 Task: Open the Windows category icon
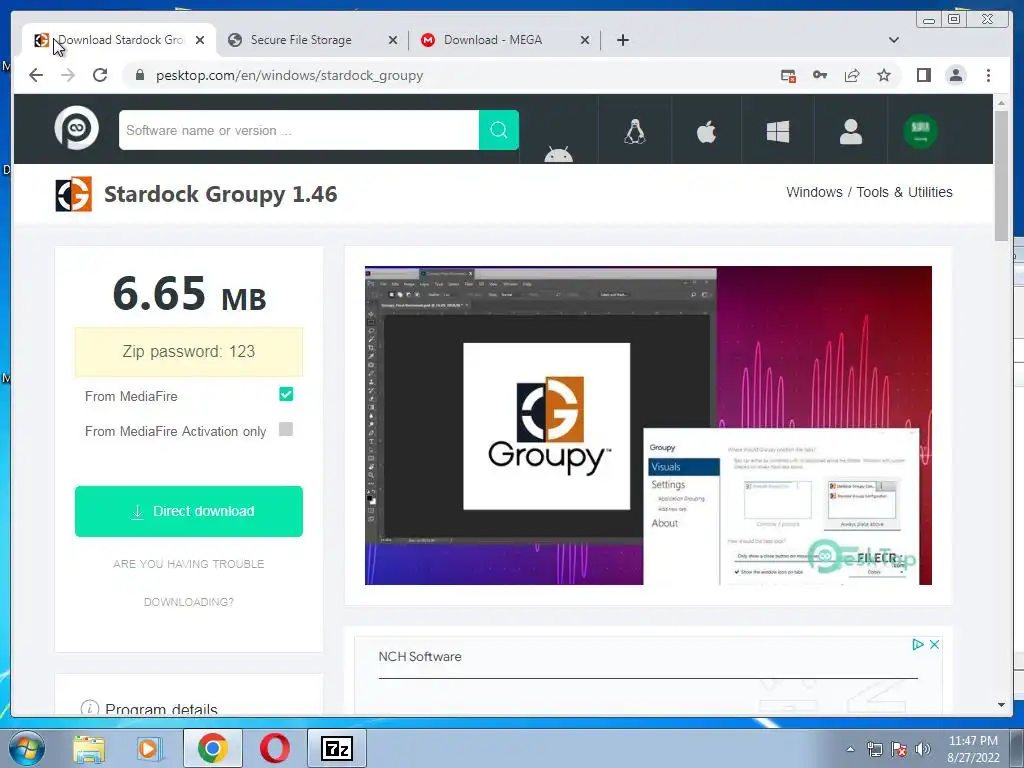(x=778, y=131)
